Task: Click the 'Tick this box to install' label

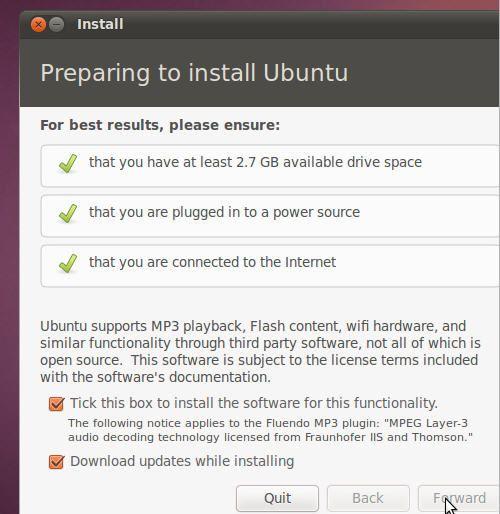Action: (254, 403)
